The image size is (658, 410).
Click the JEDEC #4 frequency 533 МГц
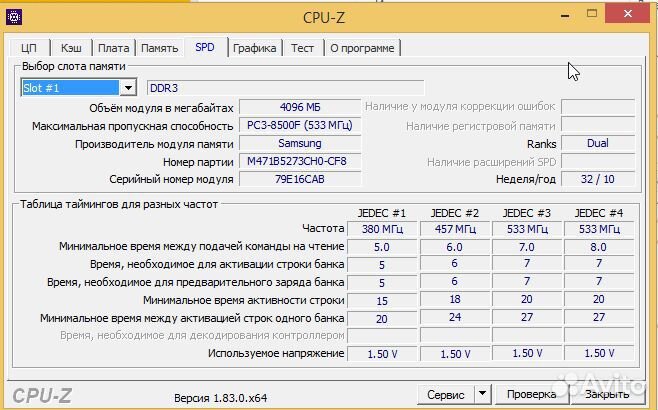click(599, 229)
